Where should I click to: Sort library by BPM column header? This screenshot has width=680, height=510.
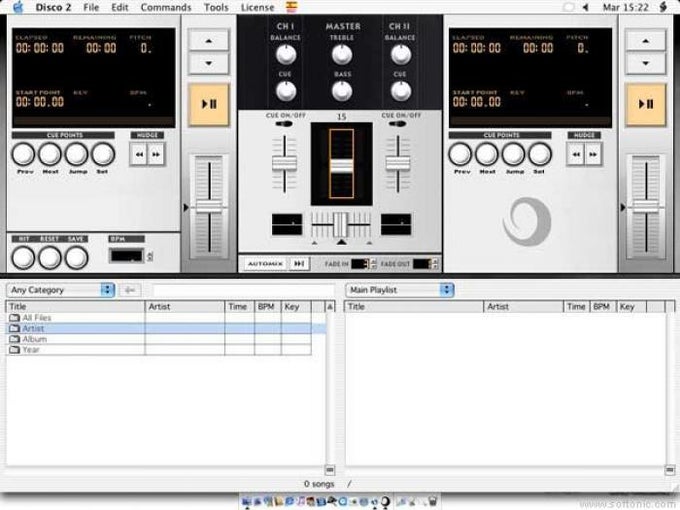click(x=268, y=307)
